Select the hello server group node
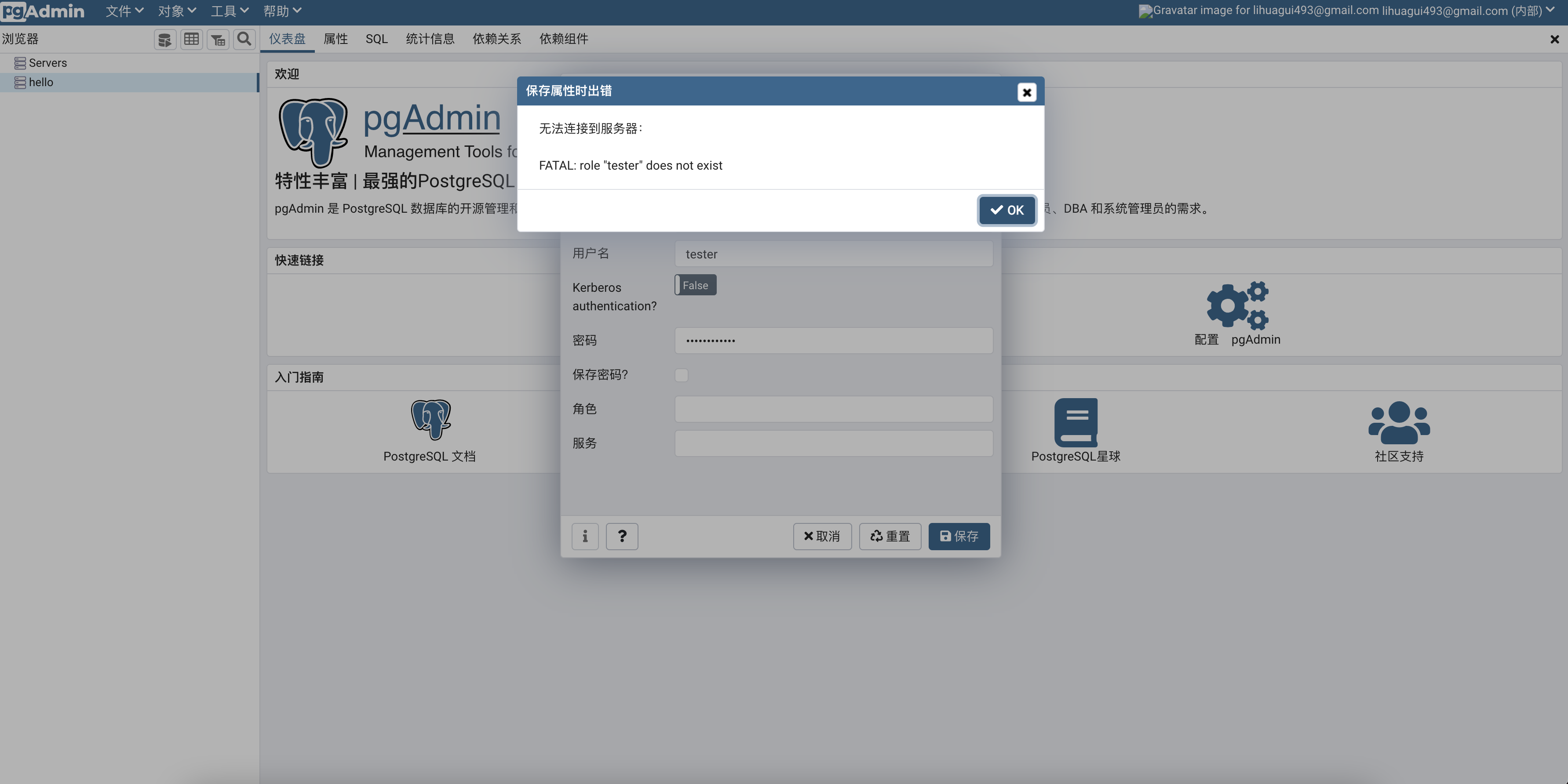This screenshot has width=1568, height=784. click(x=130, y=82)
